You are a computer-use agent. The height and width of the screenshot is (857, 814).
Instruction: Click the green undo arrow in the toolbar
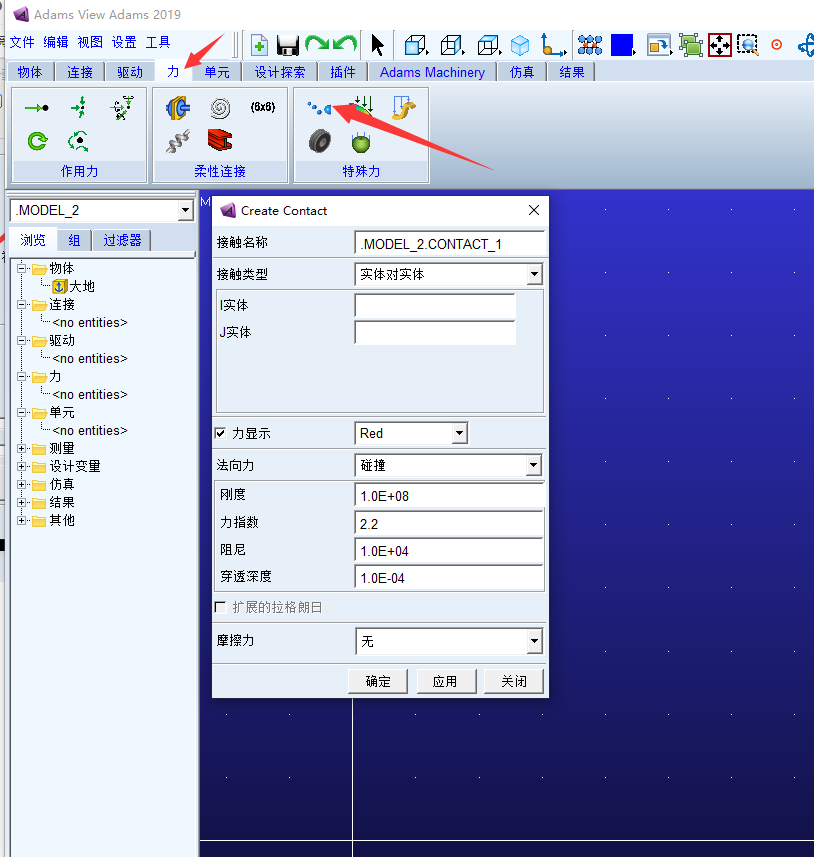[x=345, y=44]
